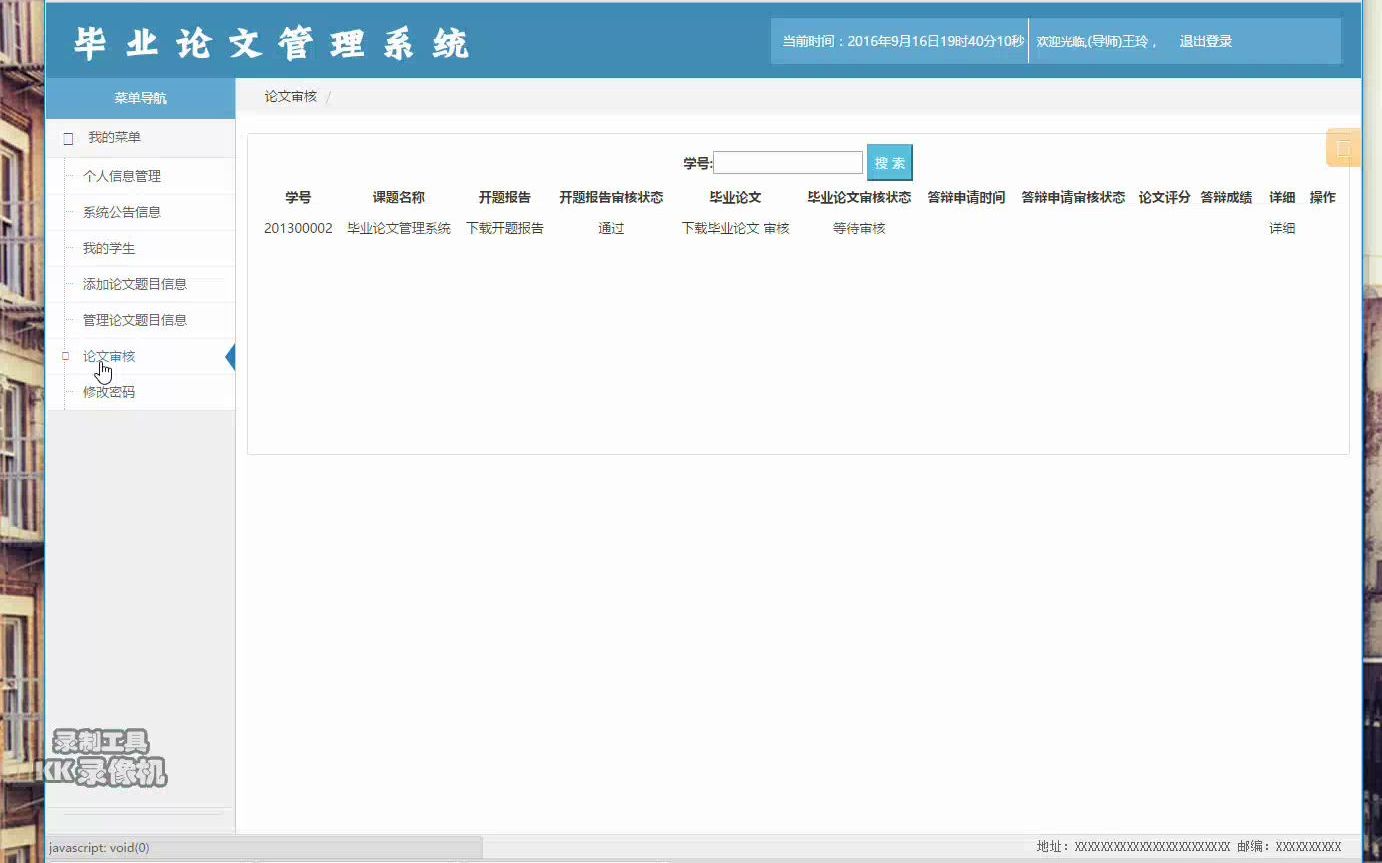Click 下载开题报告 to download the proposal report
This screenshot has height=863, width=1382.
coord(505,227)
